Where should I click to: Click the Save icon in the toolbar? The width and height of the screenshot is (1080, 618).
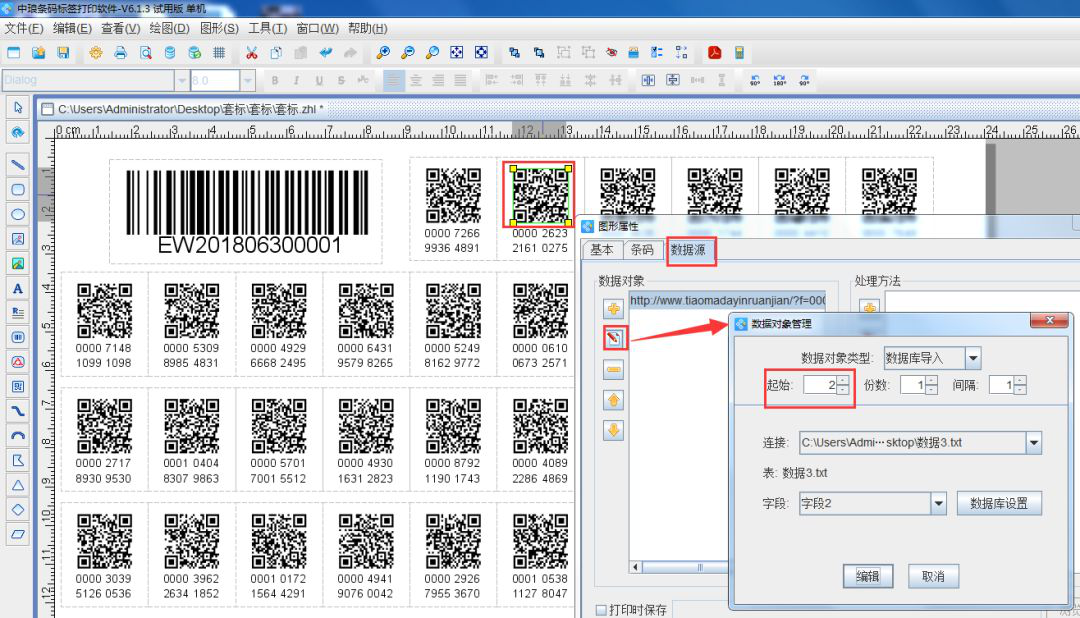pos(63,53)
